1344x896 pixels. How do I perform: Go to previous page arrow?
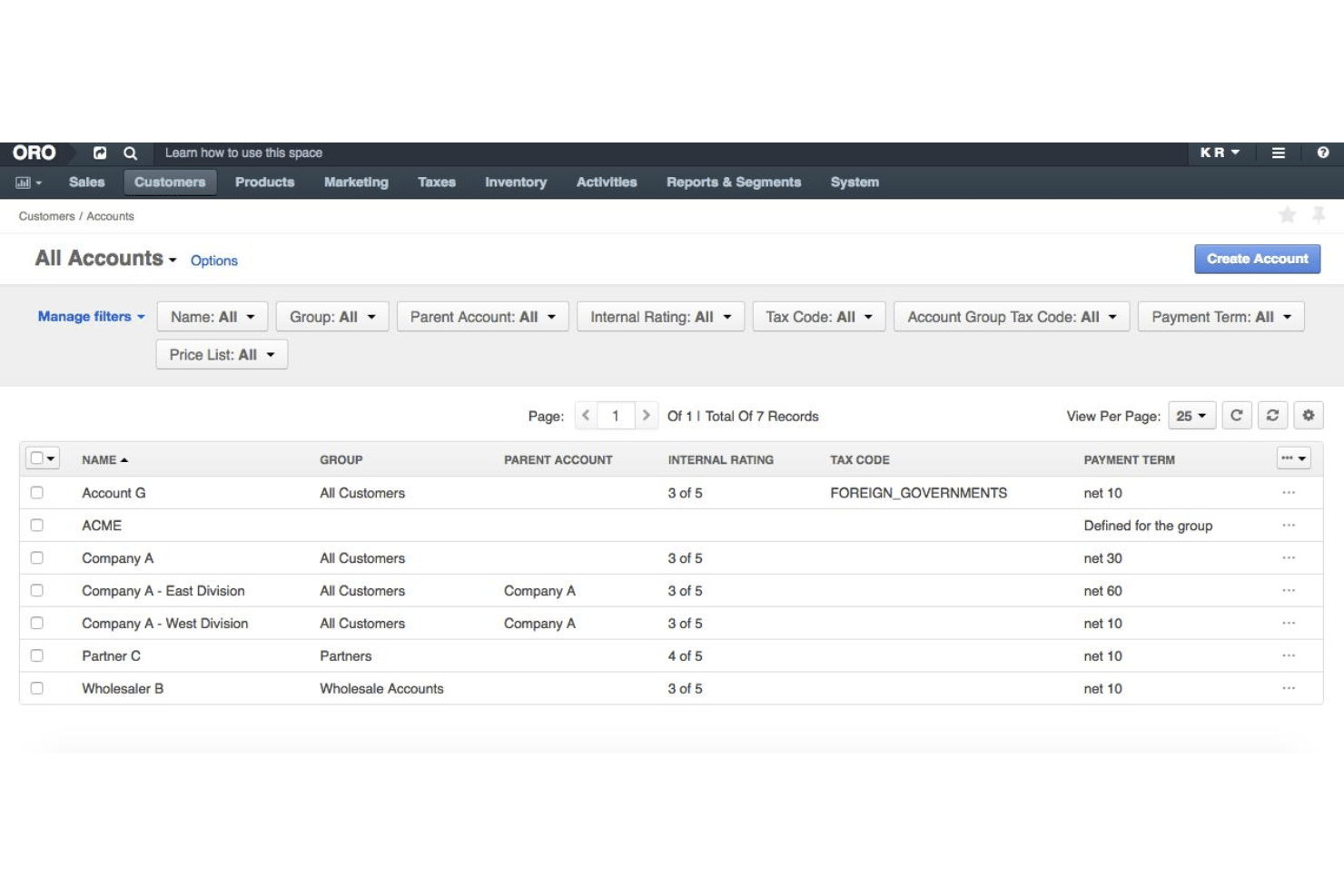(x=586, y=416)
